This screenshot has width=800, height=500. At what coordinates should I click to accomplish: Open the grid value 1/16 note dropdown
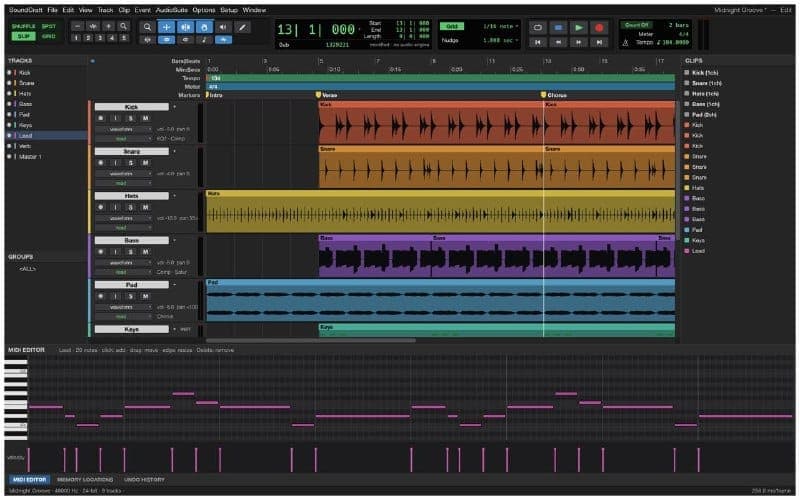[x=501, y=27]
